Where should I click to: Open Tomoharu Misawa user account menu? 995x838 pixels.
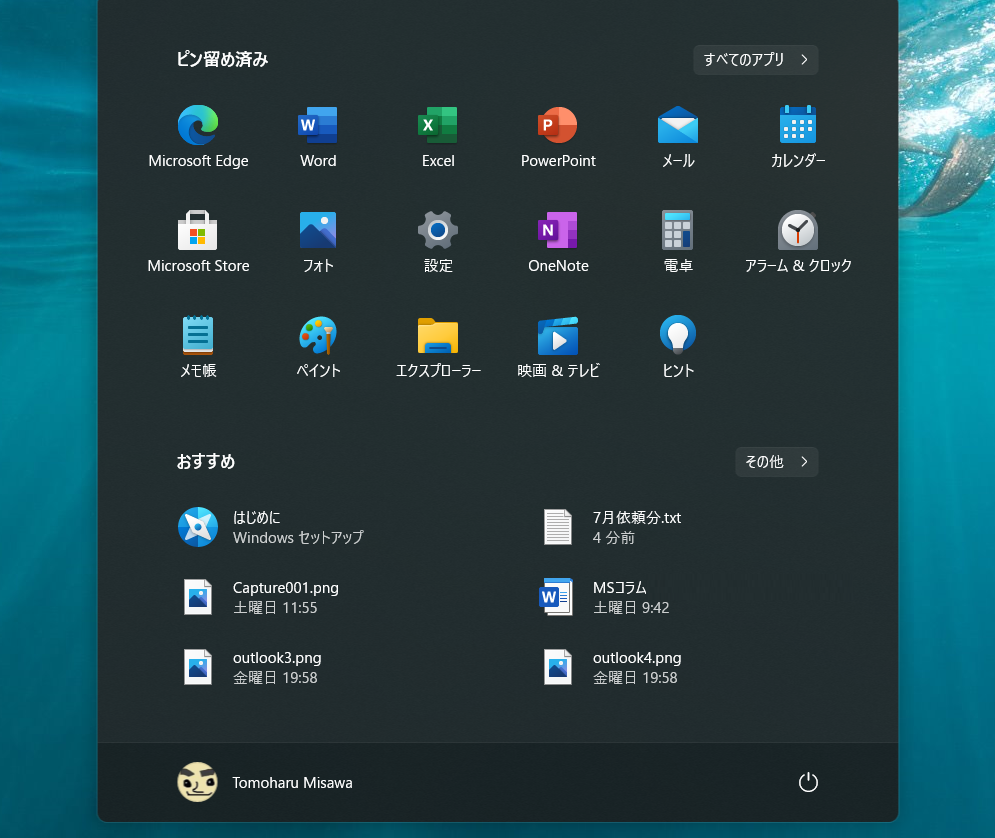click(x=265, y=782)
